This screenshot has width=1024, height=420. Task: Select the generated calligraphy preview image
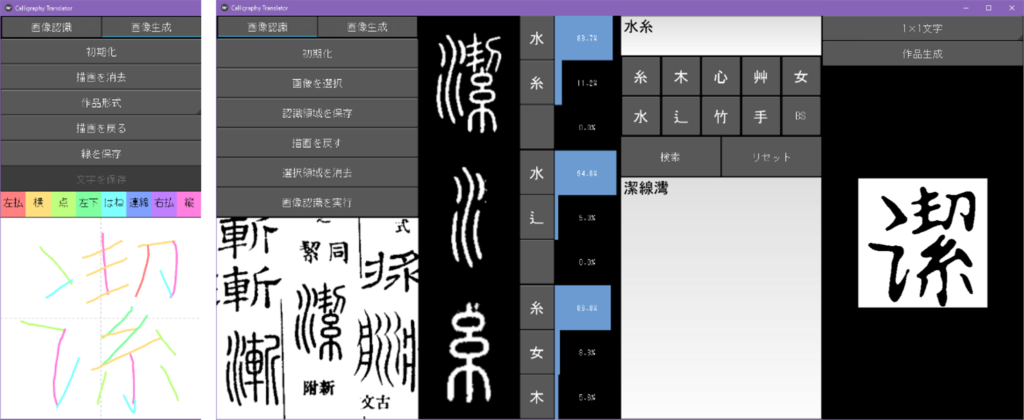coord(922,243)
